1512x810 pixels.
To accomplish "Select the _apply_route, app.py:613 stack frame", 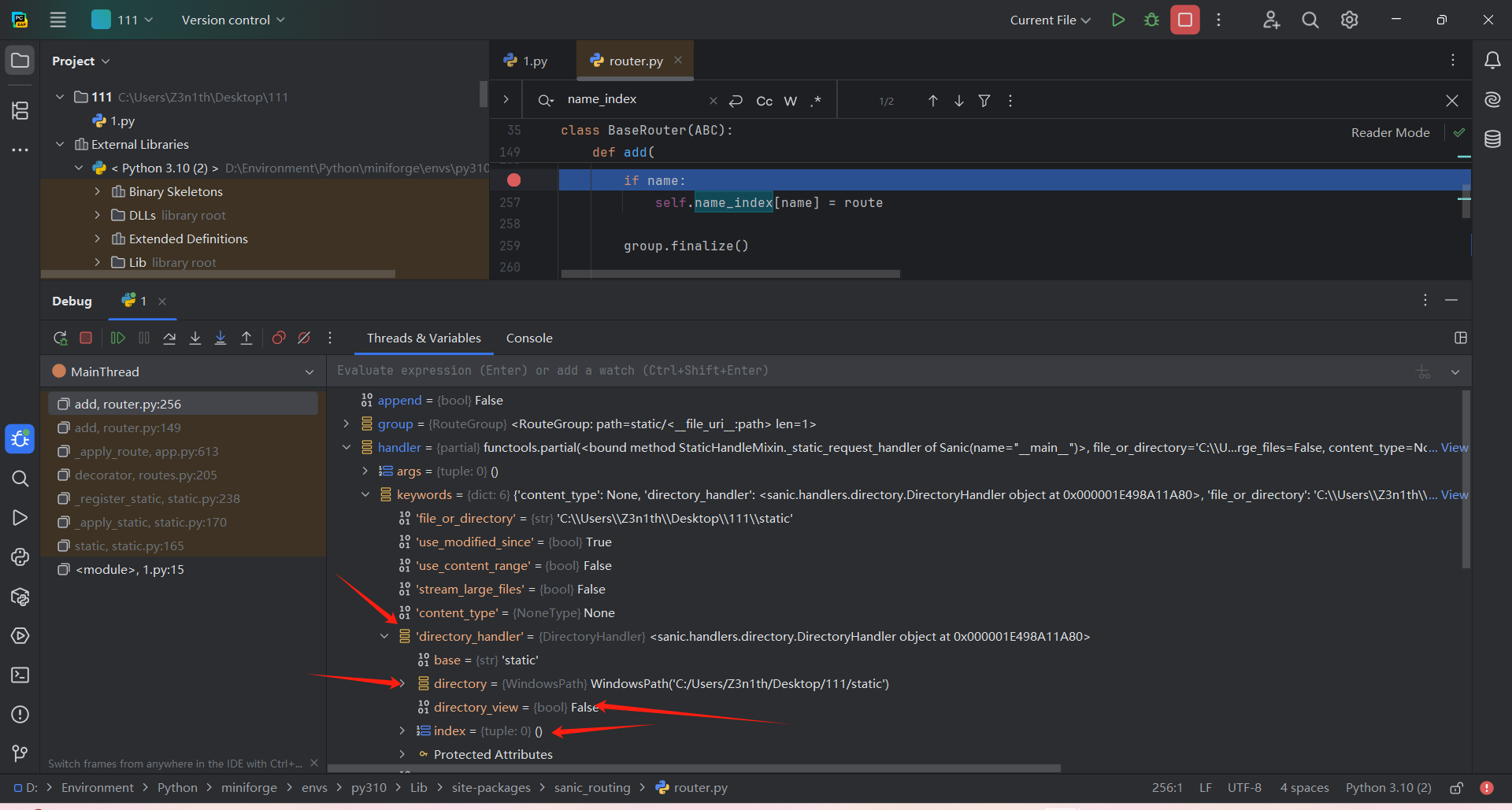I will pyautogui.click(x=146, y=451).
